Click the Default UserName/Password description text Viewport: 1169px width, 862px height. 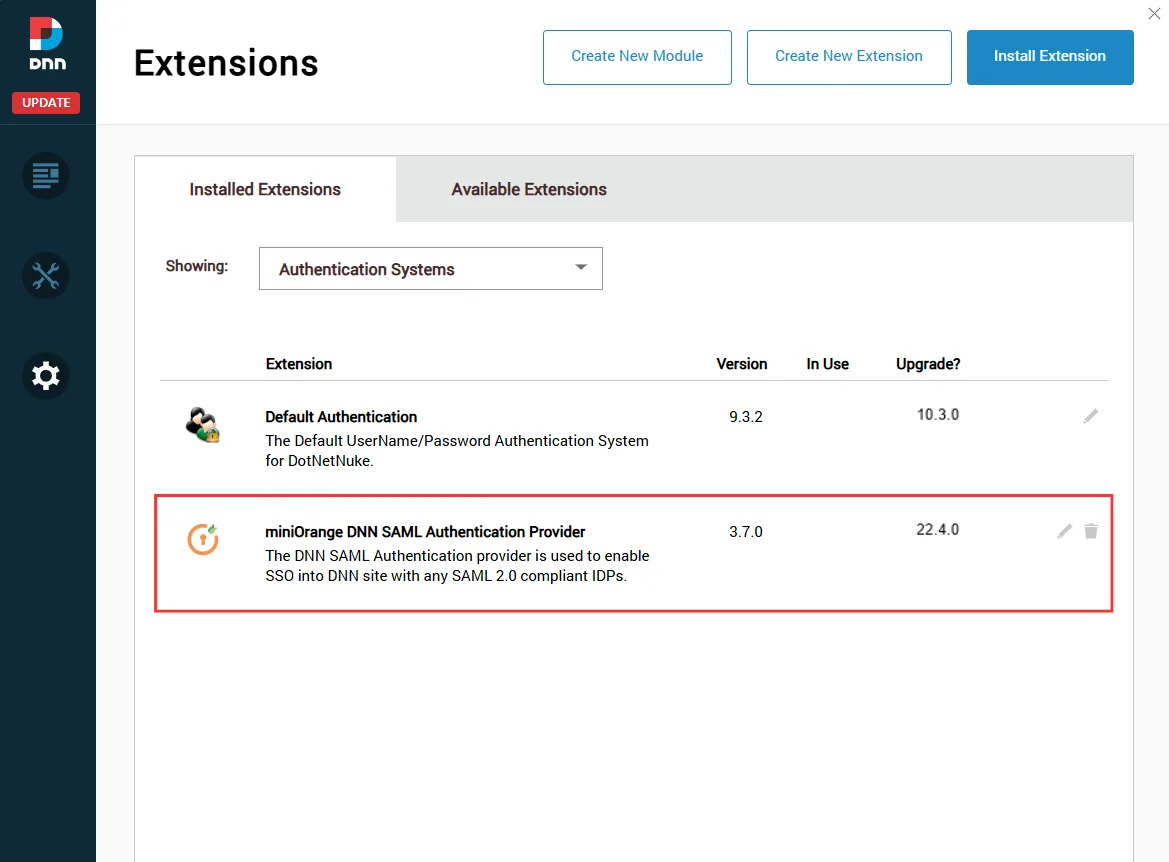[x=457, y=450]
